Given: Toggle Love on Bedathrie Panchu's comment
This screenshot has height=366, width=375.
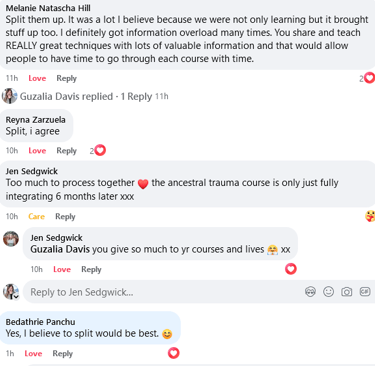Looking at the screenshot, I should pos(33,353).
